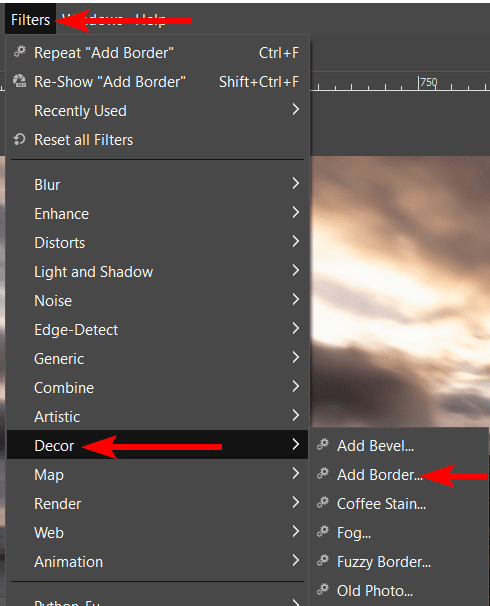Expand the Blur submenu chevron
Screen dimensions: 490x606
(x=296, y=184)
